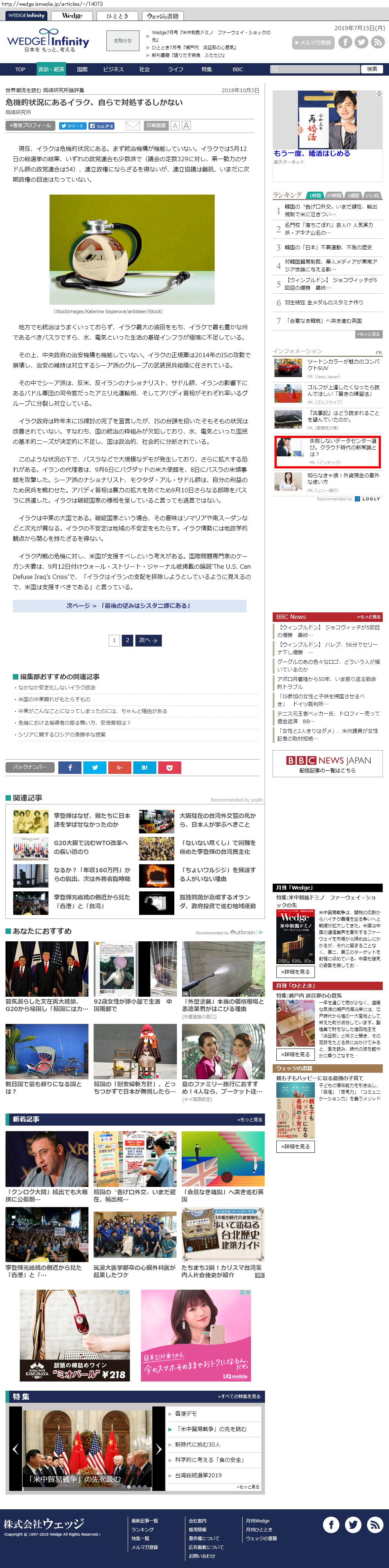The height and width of the screenshot is (1568, 389).
Task: Open the ビジネス navigation menu item
Action: pyautogui.click(x=113, y=69)
